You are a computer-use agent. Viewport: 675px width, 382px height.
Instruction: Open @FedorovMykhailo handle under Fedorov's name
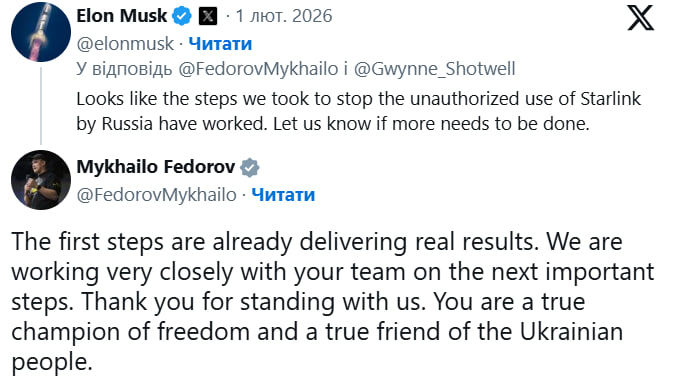(156, 195)
